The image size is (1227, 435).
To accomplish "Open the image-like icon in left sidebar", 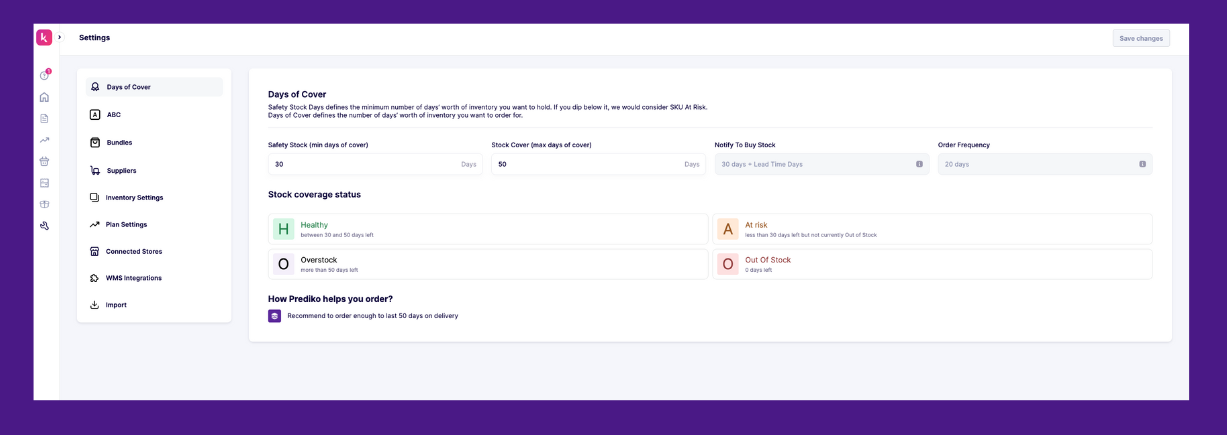I will tap(44, 183).
